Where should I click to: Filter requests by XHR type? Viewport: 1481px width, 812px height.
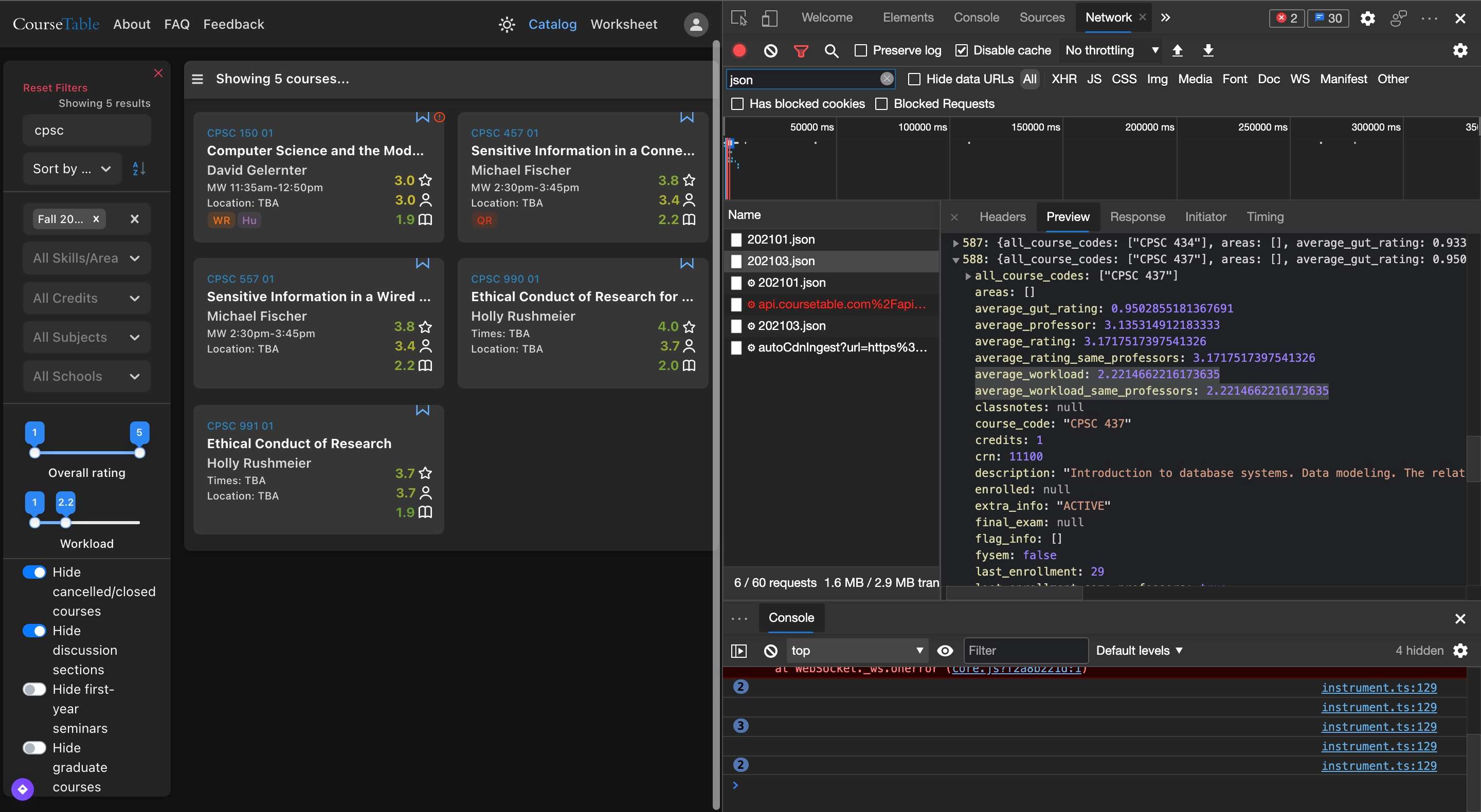click(1063, 79)
